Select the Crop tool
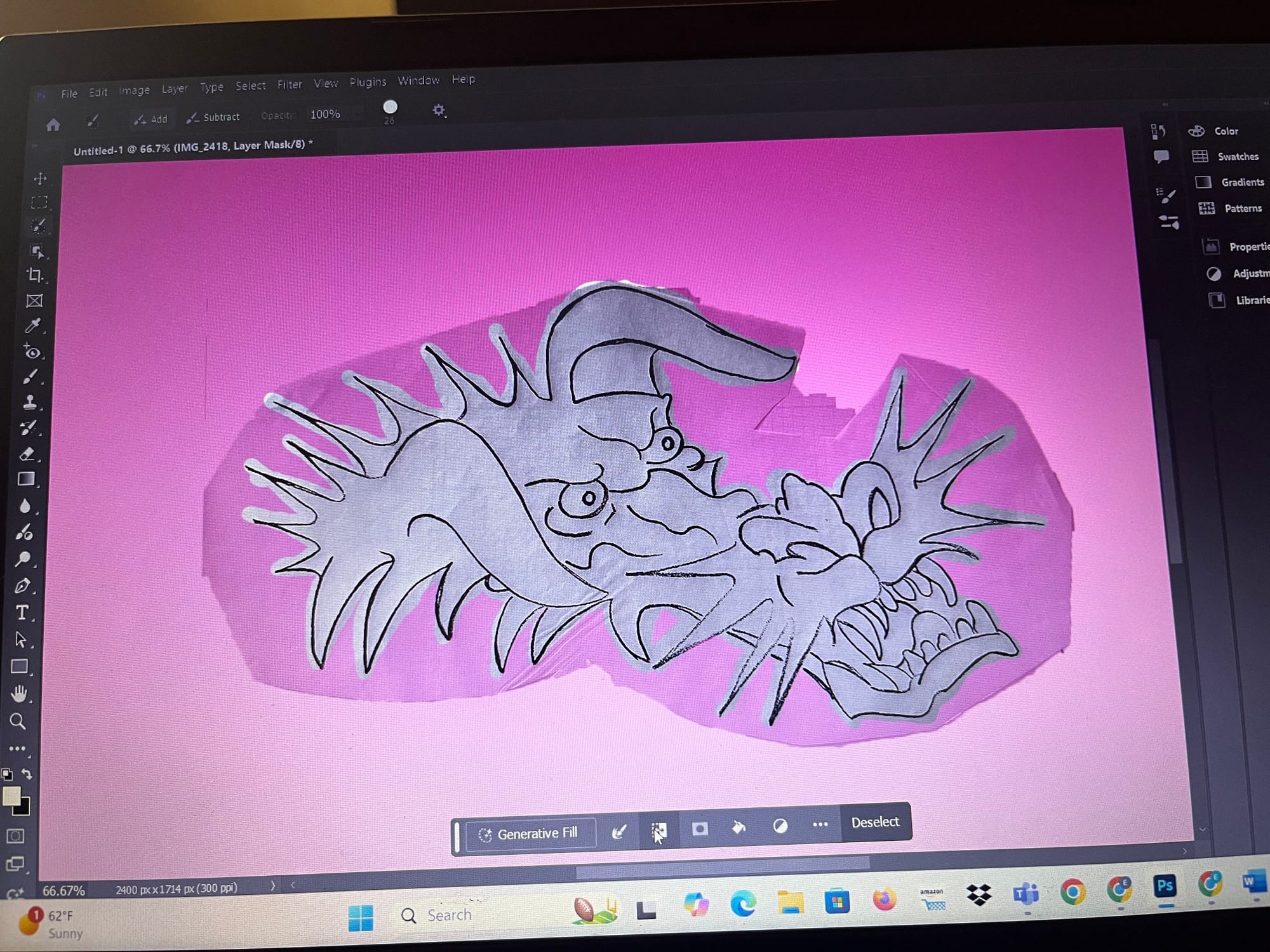This screenshot has width=1270, height=952. [x=35, y=275]
